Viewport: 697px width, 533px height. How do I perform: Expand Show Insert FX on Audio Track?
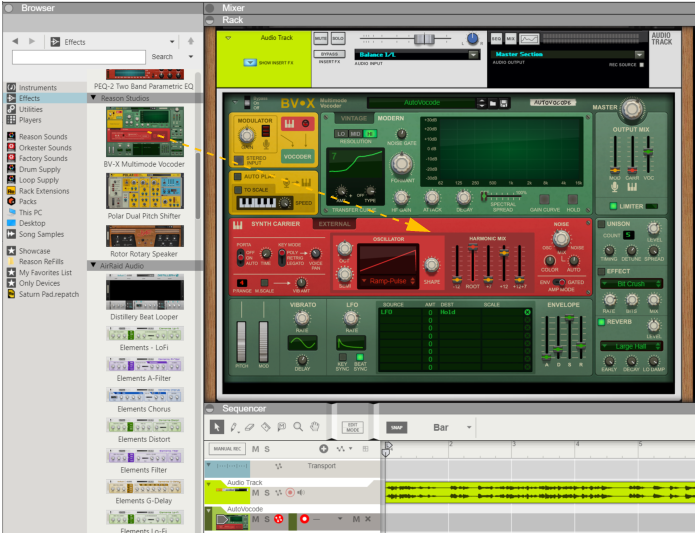click(x=250, y=63)
